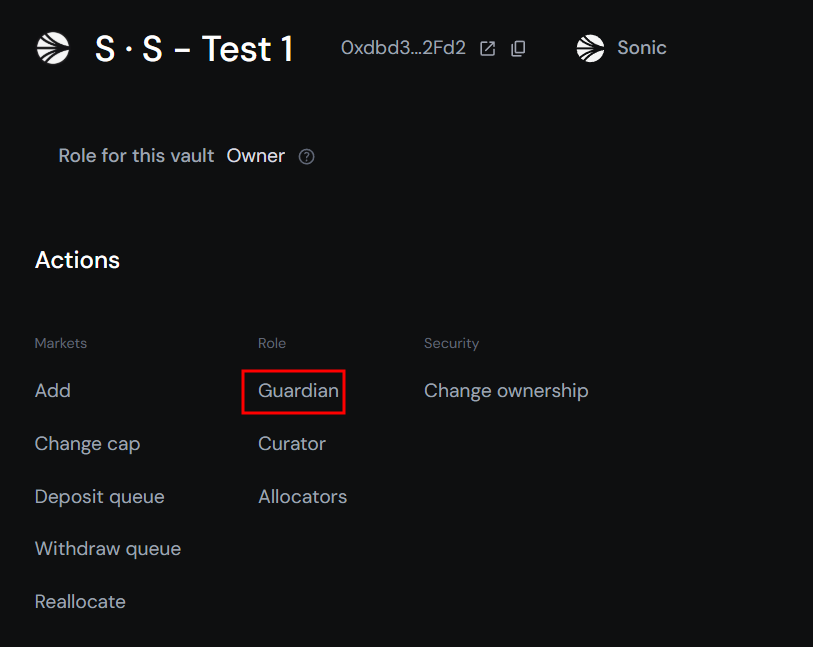This screenshot has width=813, height=647.
Task: Click the Markets column header
Action: 61,343
